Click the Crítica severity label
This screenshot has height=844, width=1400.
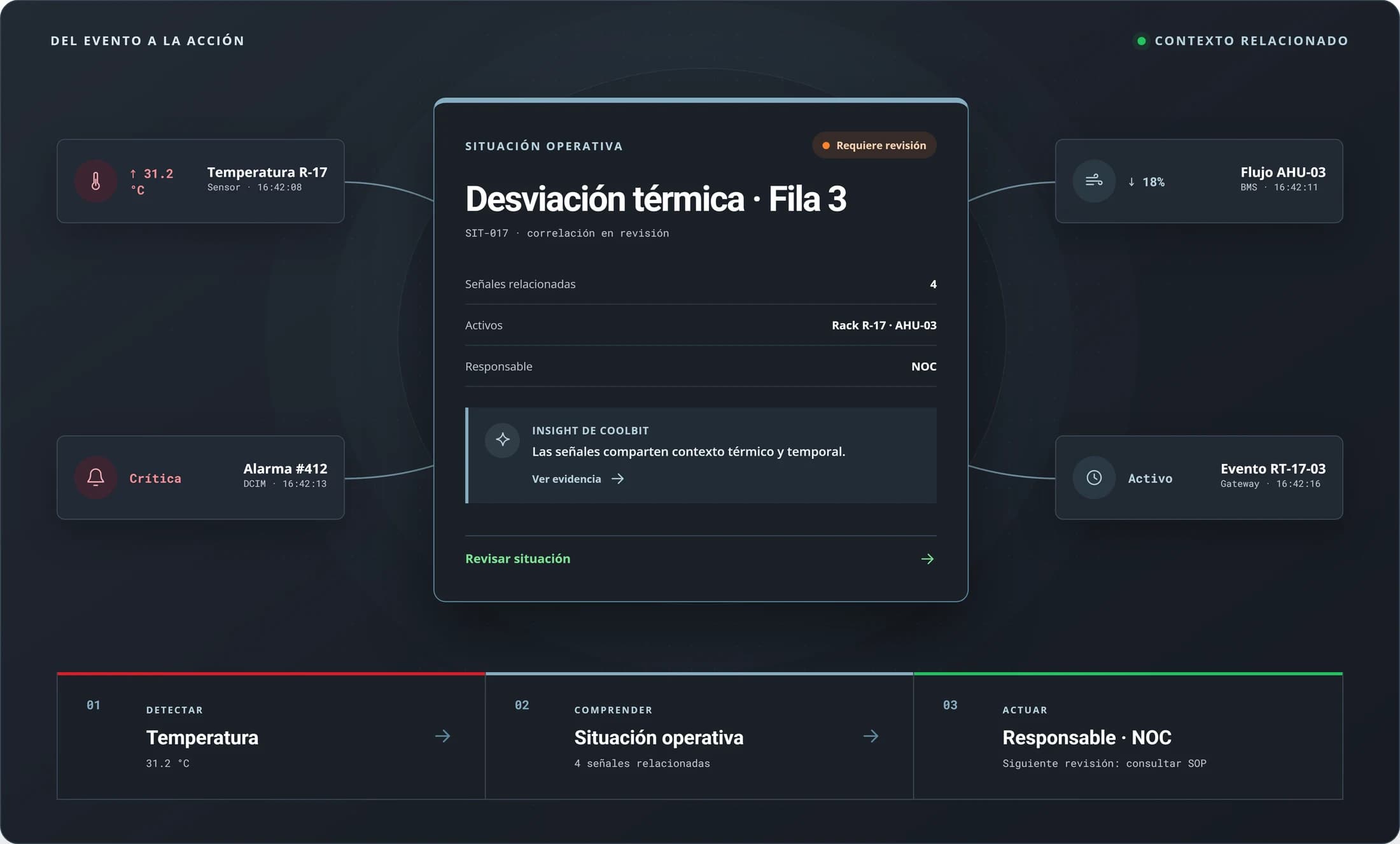(155, 478)
